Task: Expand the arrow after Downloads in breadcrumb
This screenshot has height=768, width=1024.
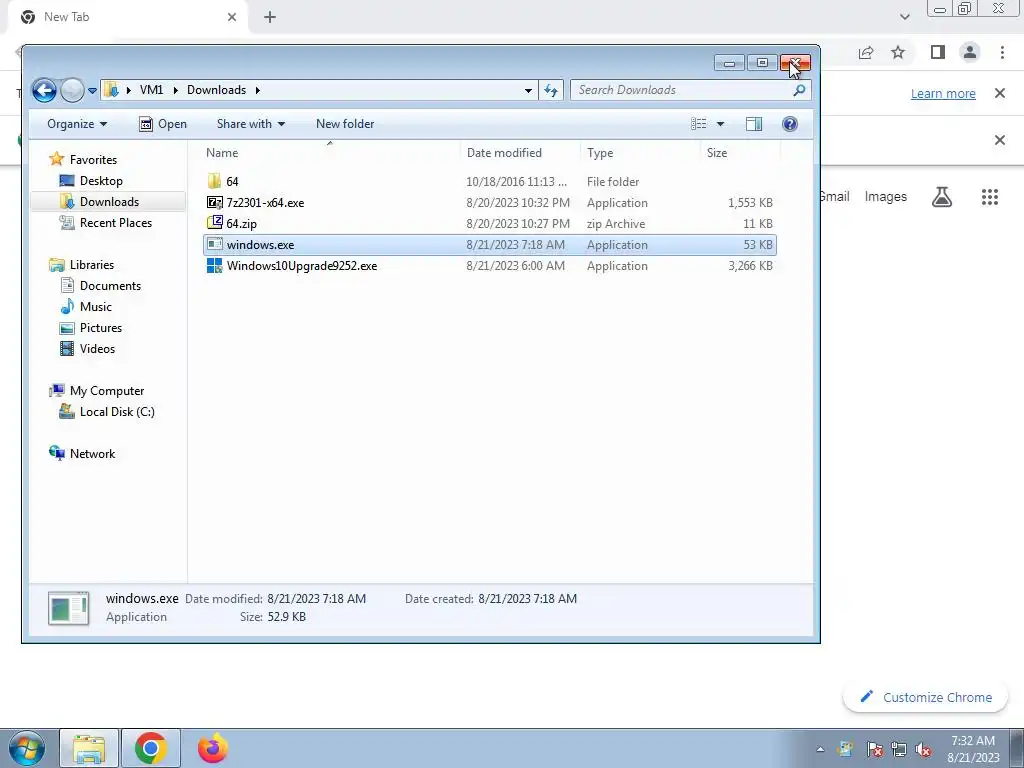Action: pos(257,90)
